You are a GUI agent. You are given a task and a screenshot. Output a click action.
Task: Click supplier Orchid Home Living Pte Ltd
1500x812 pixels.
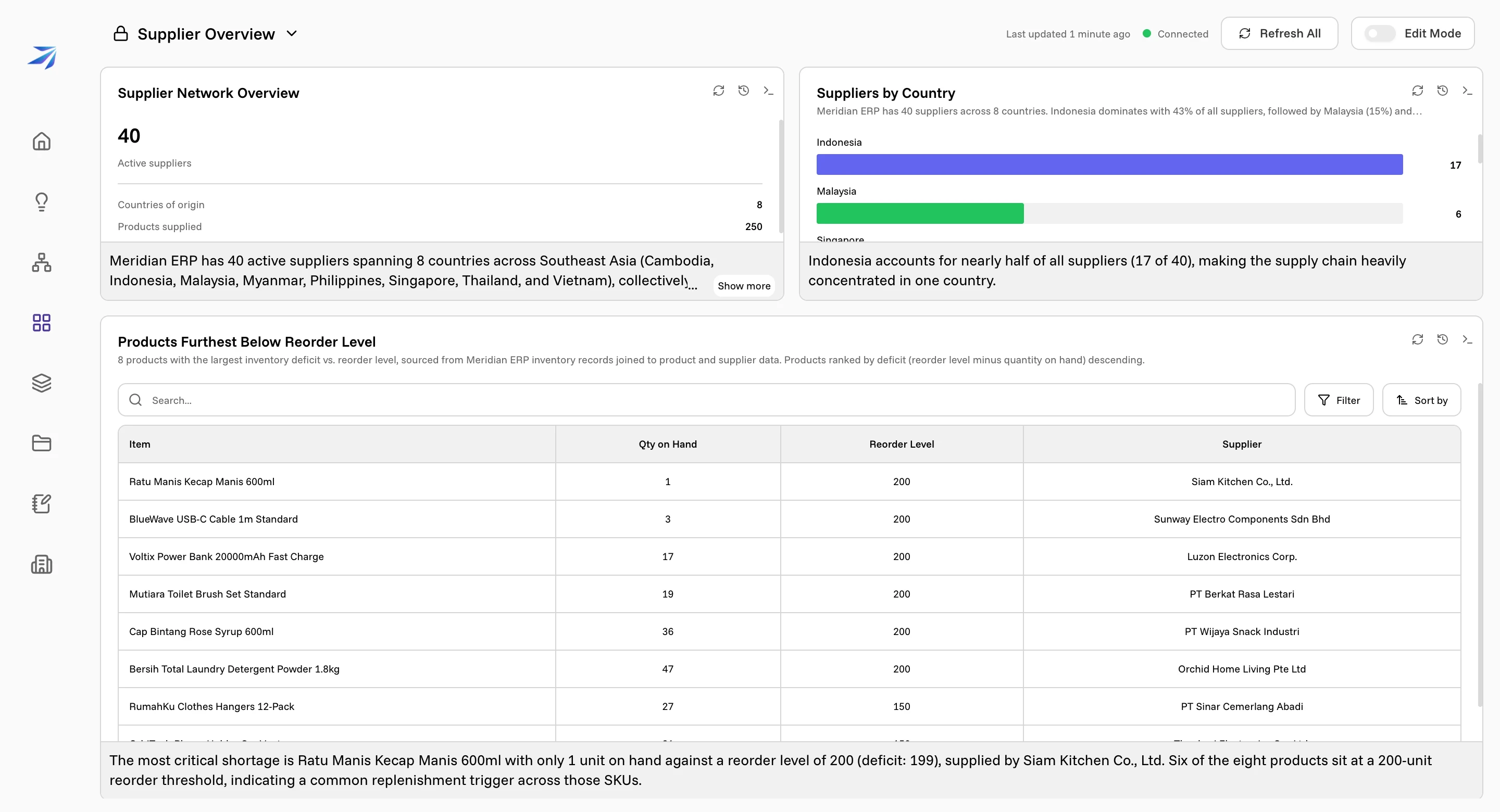tap(1242, 669)
